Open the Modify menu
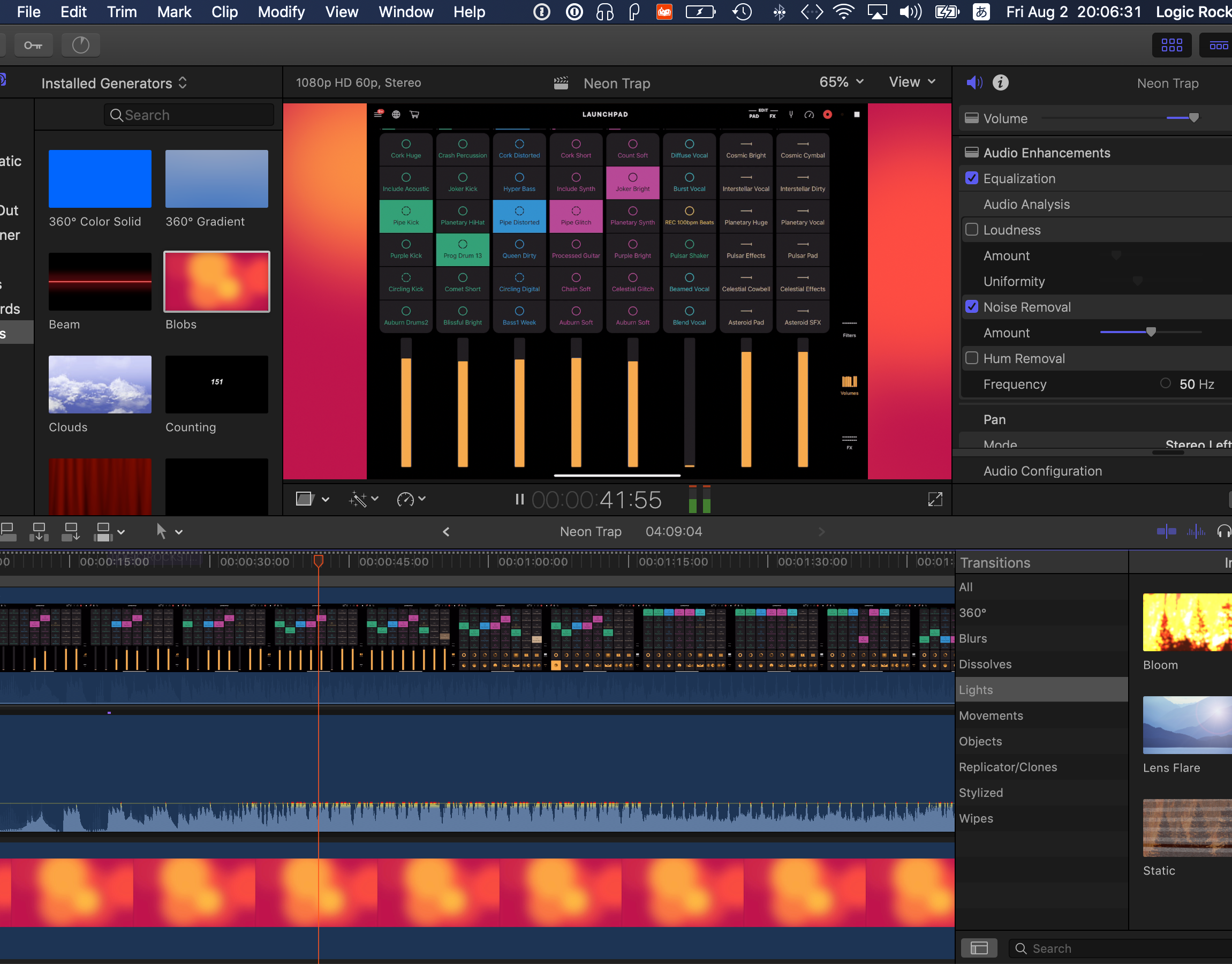The width and height of the screenshot is (1232, 964). tap(281, 12)
